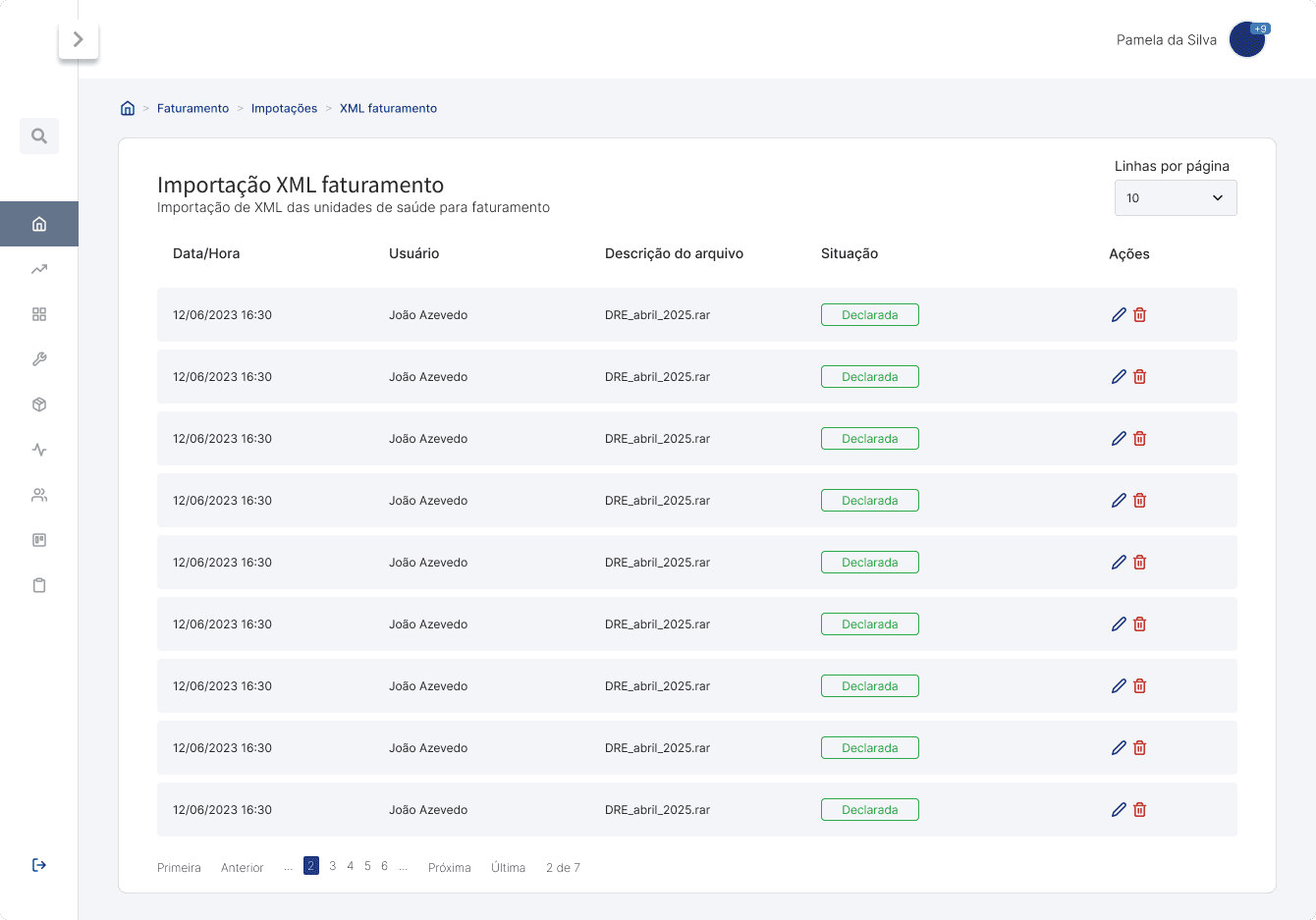Log out using the exit icon
Image resolution: width=1316 pixels, height=920 pixels.
(39, 865)
